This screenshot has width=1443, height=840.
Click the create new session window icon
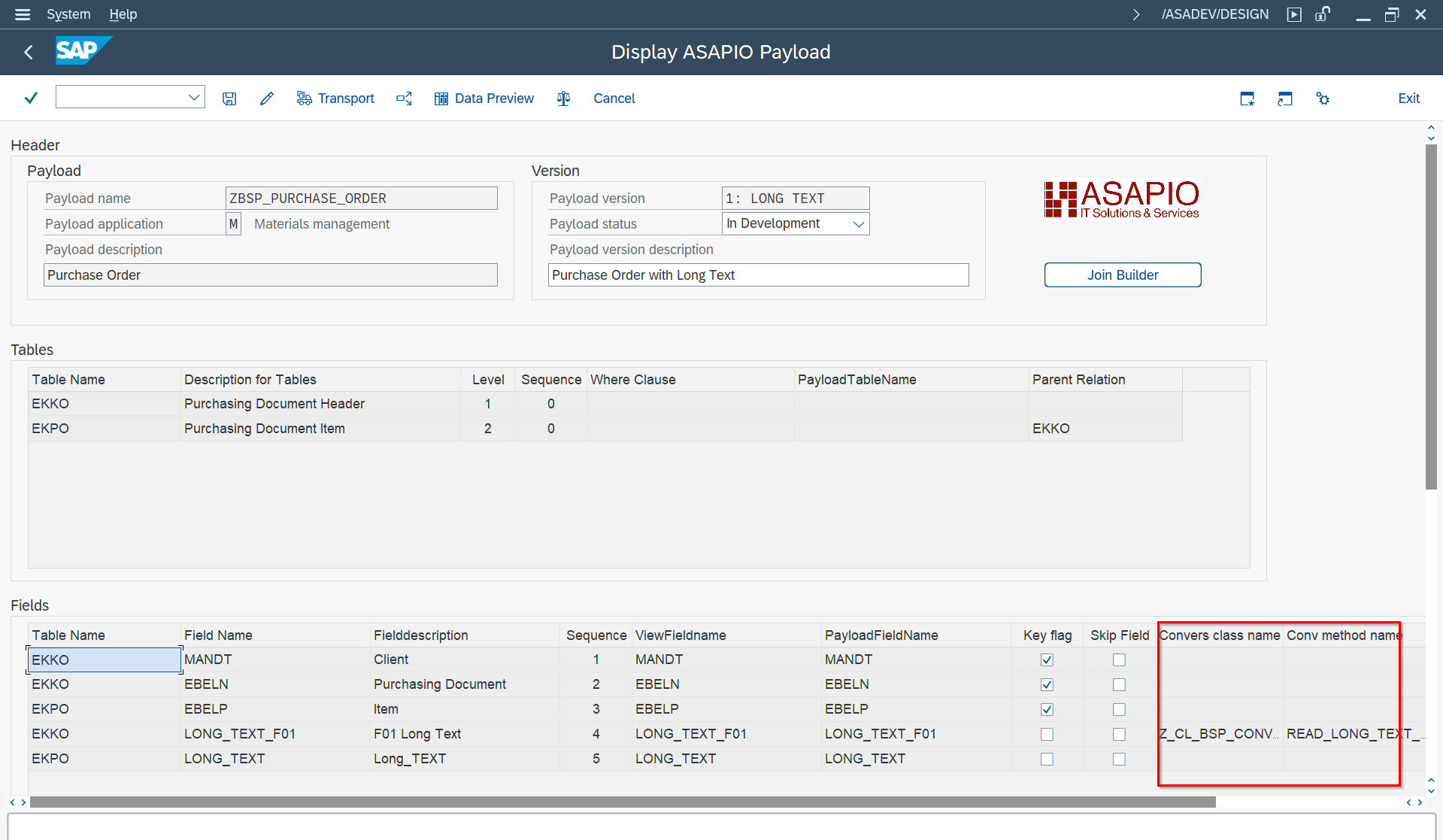(1247, 99)
